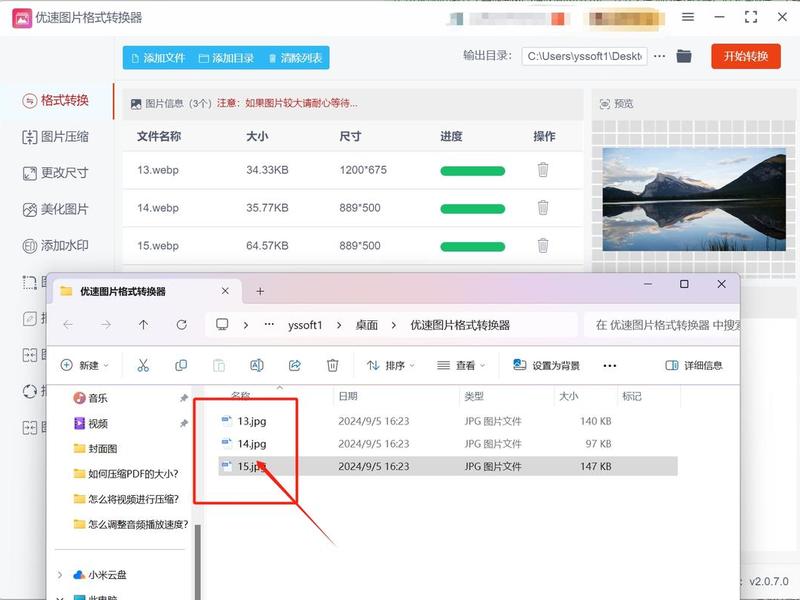Toggle the 详细信息 details pane

pos(694,365)
